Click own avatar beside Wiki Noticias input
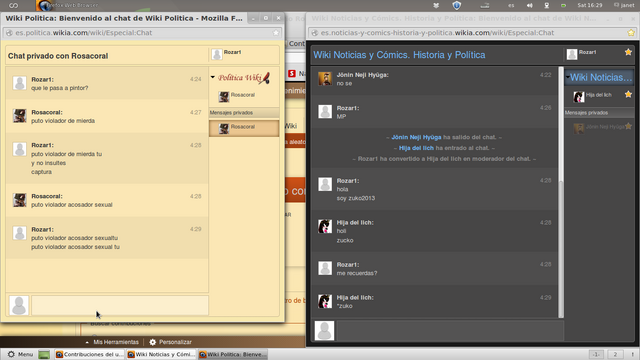 pyautogui.click(x=324, y=330)
